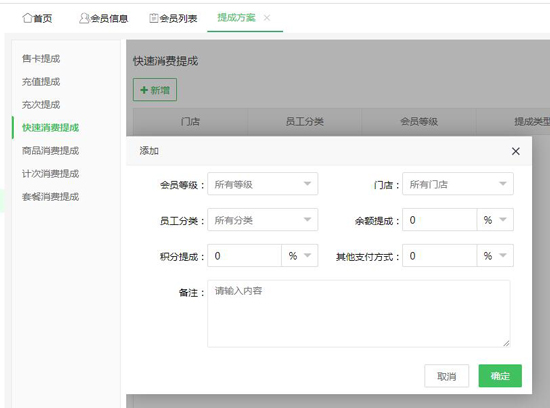The width and height of the screenshot is (550, 408).
Task: Select 快速消费提成 sidebar item
Action: pos(51,128)
